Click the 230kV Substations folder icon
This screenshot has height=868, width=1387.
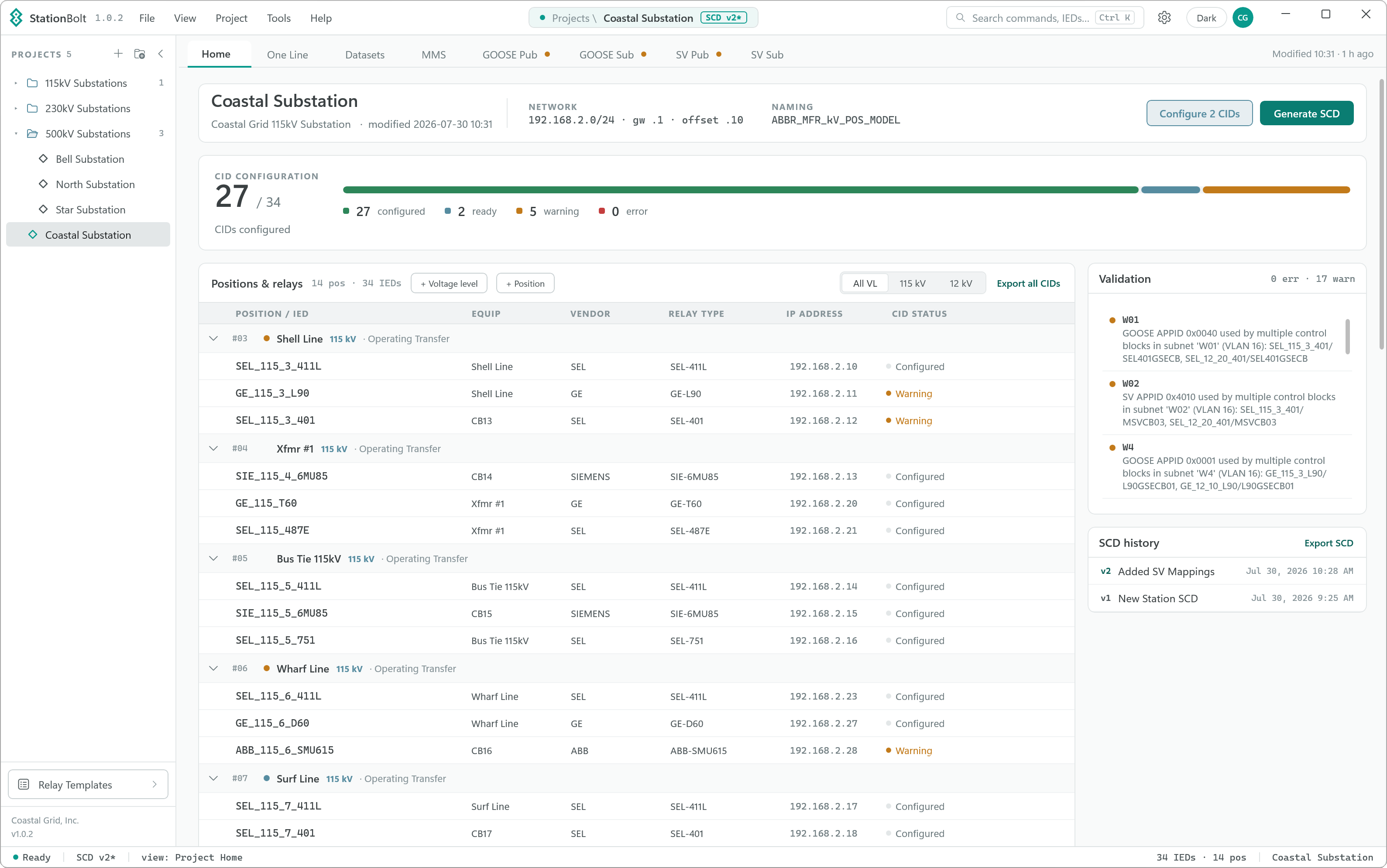pyautogui.click(x=33, y=109)
